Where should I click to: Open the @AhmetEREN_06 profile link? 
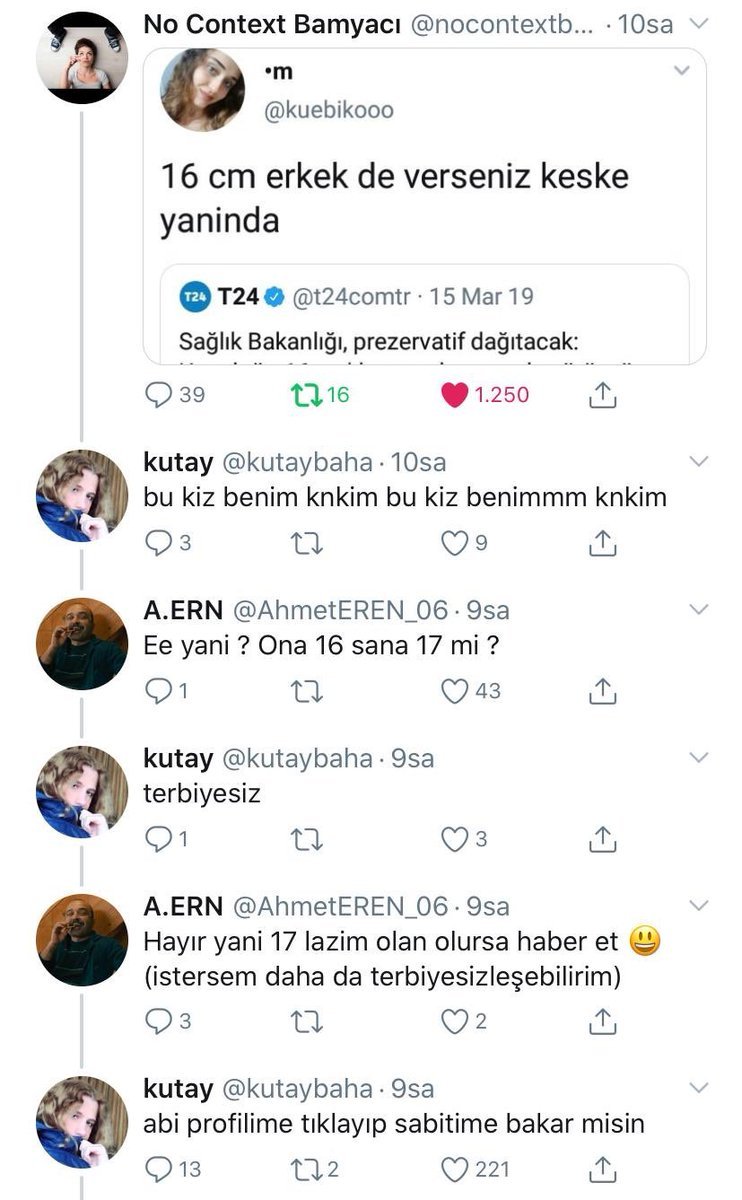340,610
